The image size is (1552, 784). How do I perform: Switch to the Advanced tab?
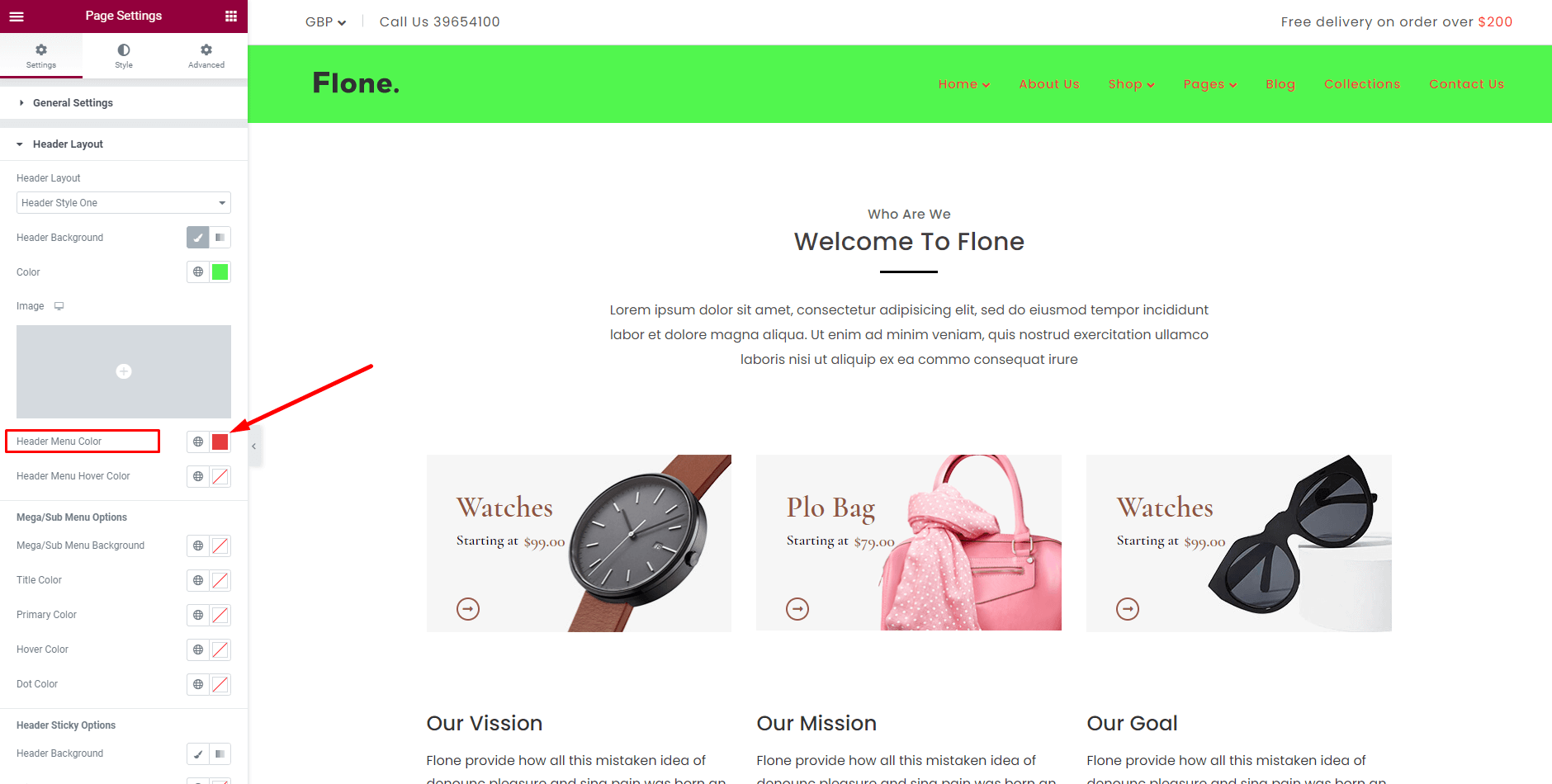[x=206, y=55]
